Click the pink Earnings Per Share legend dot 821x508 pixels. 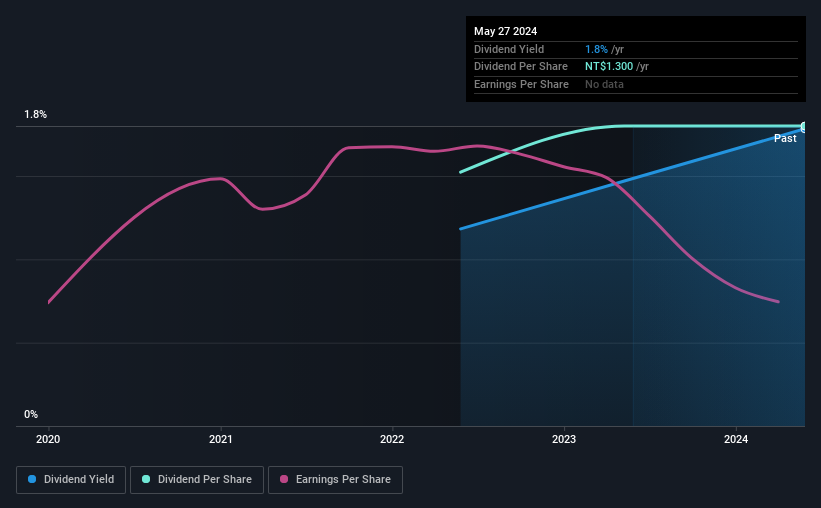click(x=284, y=479)
